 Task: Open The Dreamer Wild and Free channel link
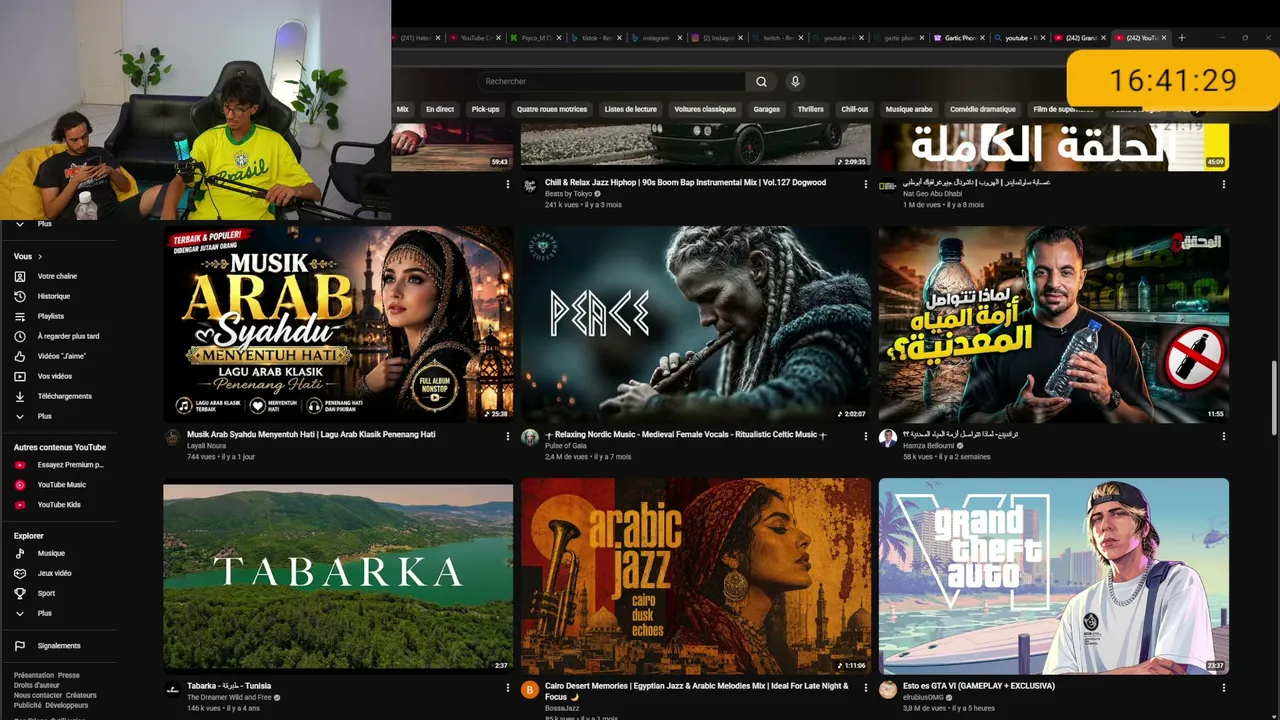229,697
